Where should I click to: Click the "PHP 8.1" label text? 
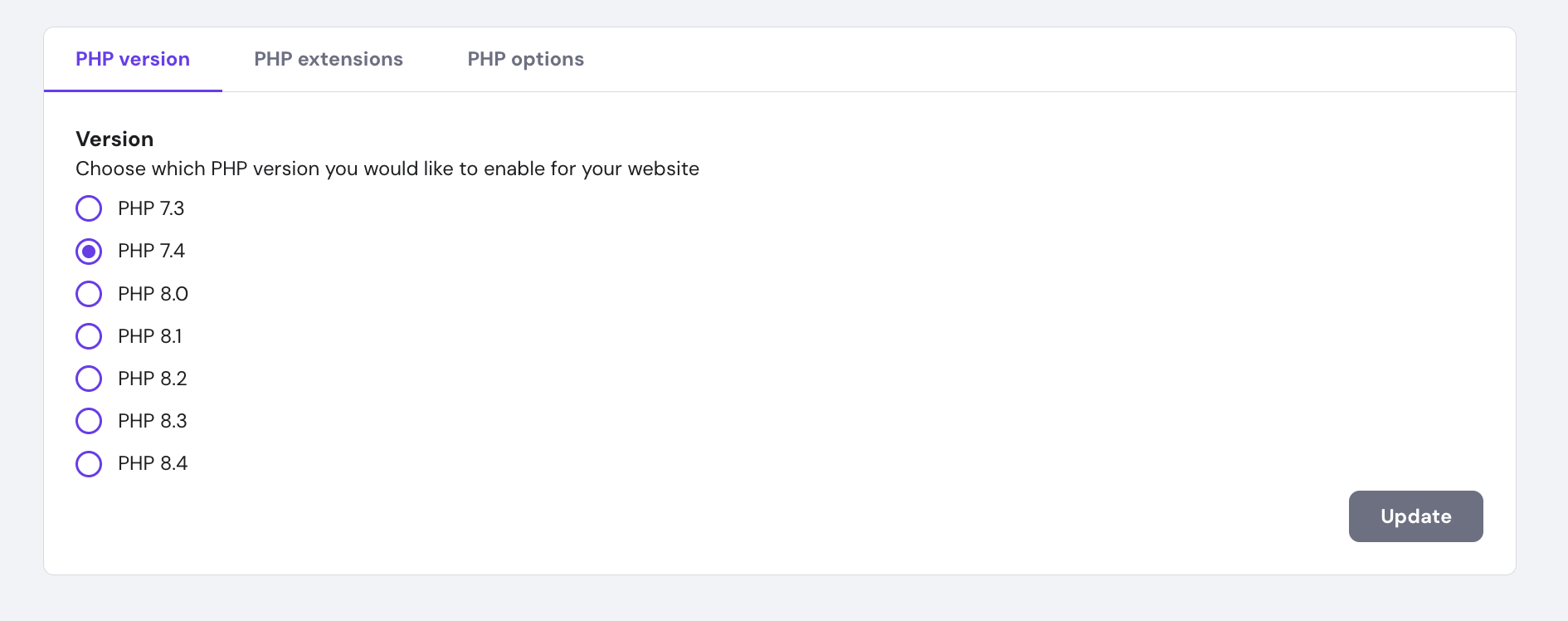149,336
